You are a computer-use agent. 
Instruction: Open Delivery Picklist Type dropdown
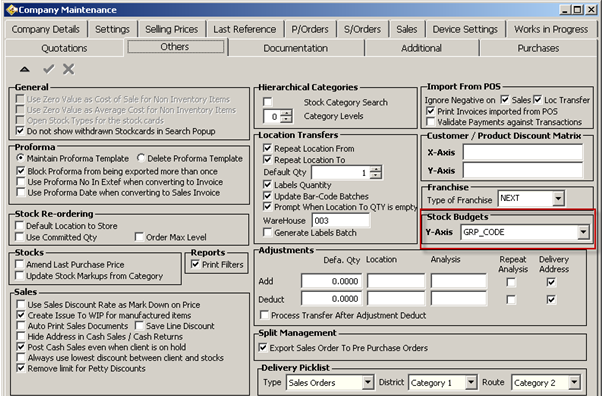(367, 382)
